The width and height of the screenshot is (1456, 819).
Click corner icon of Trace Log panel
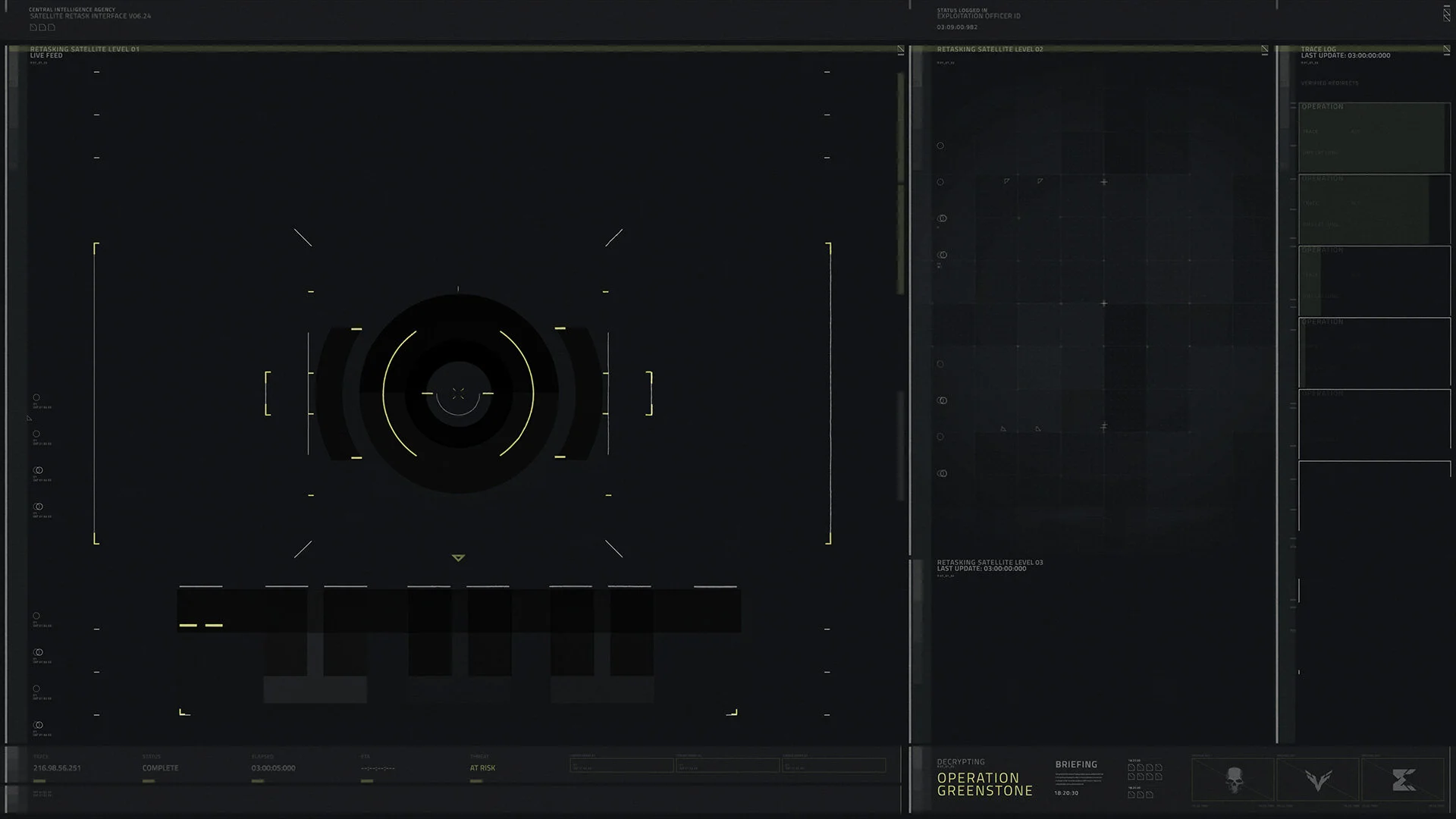pos(1447,50)
